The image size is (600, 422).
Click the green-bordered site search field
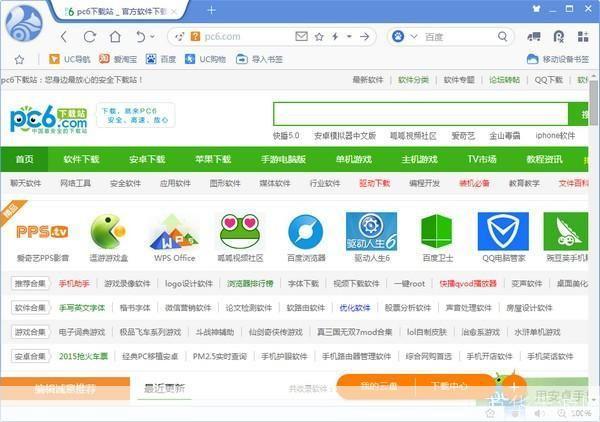tap(421, 114)
